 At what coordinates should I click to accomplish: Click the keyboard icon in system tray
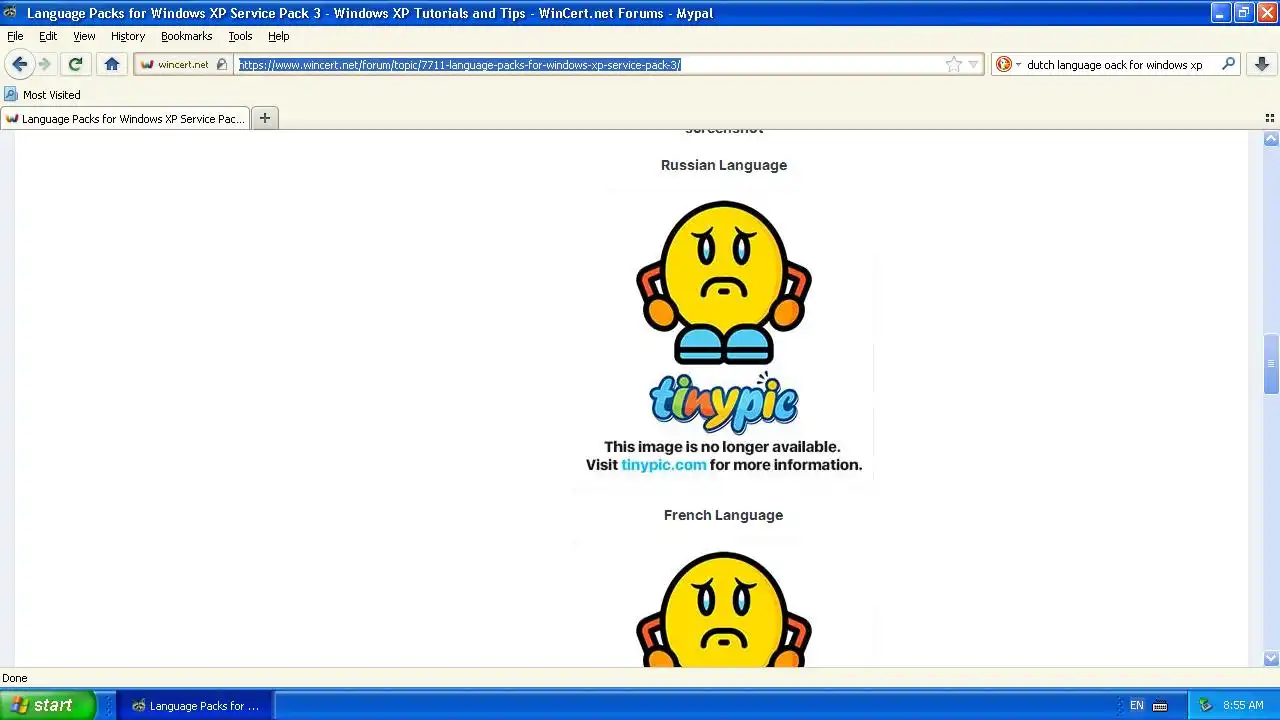tap(1160, 705)
